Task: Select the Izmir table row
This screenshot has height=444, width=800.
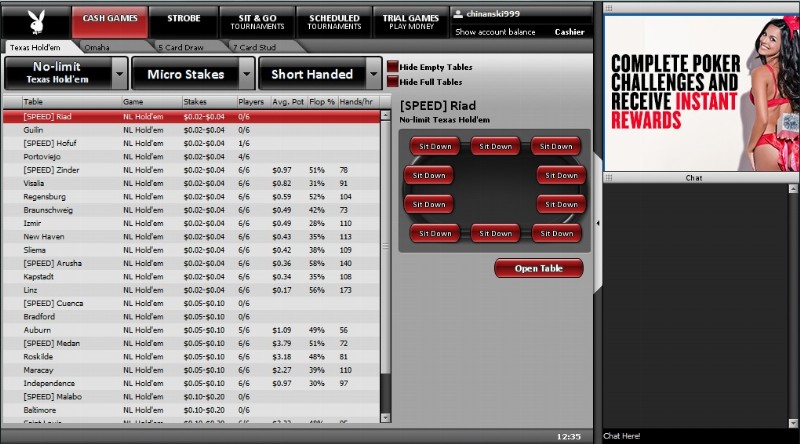Action: 191,223
